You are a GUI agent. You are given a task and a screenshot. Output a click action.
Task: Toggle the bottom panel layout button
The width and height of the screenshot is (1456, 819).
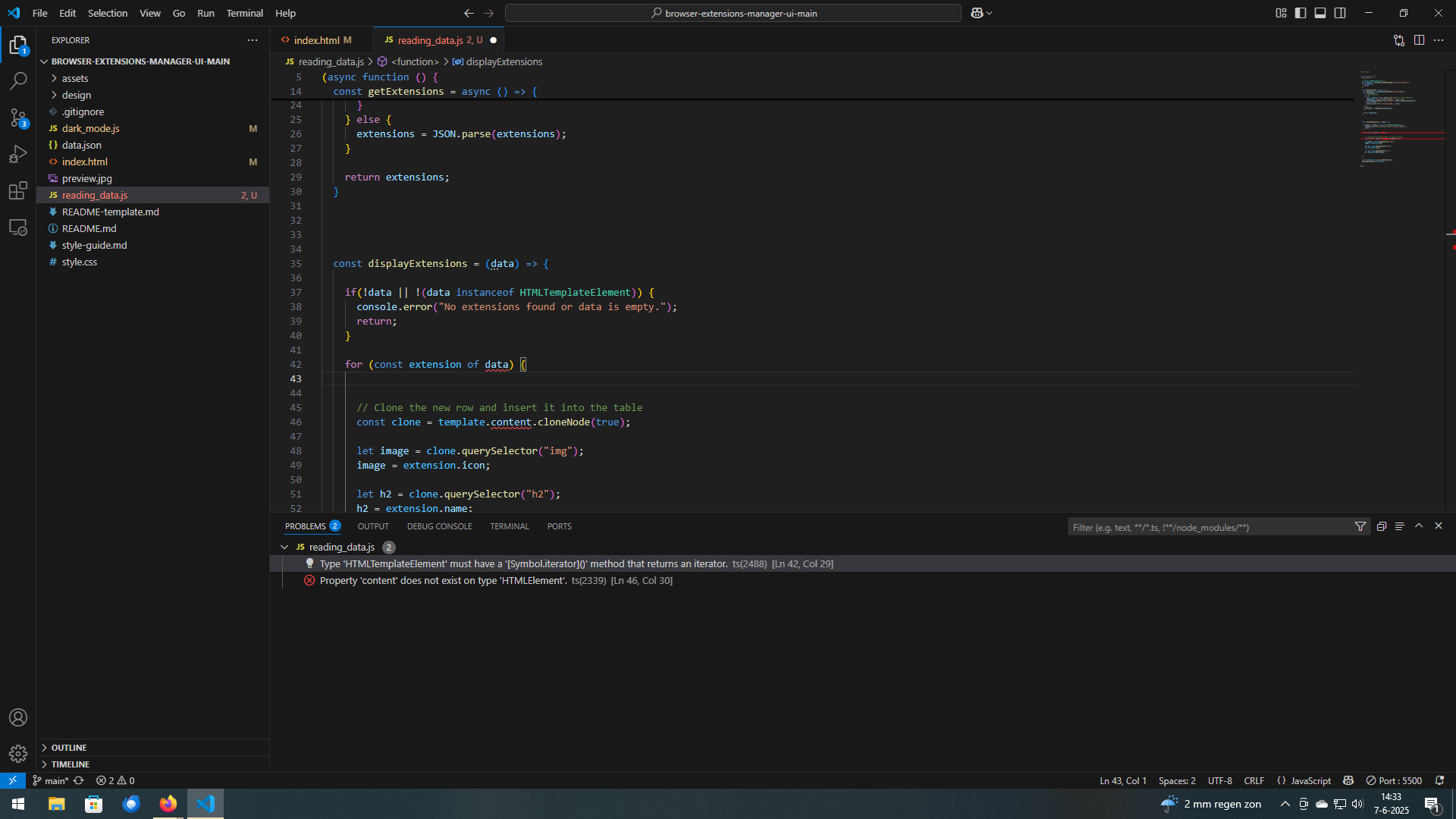click(1320, 13)
